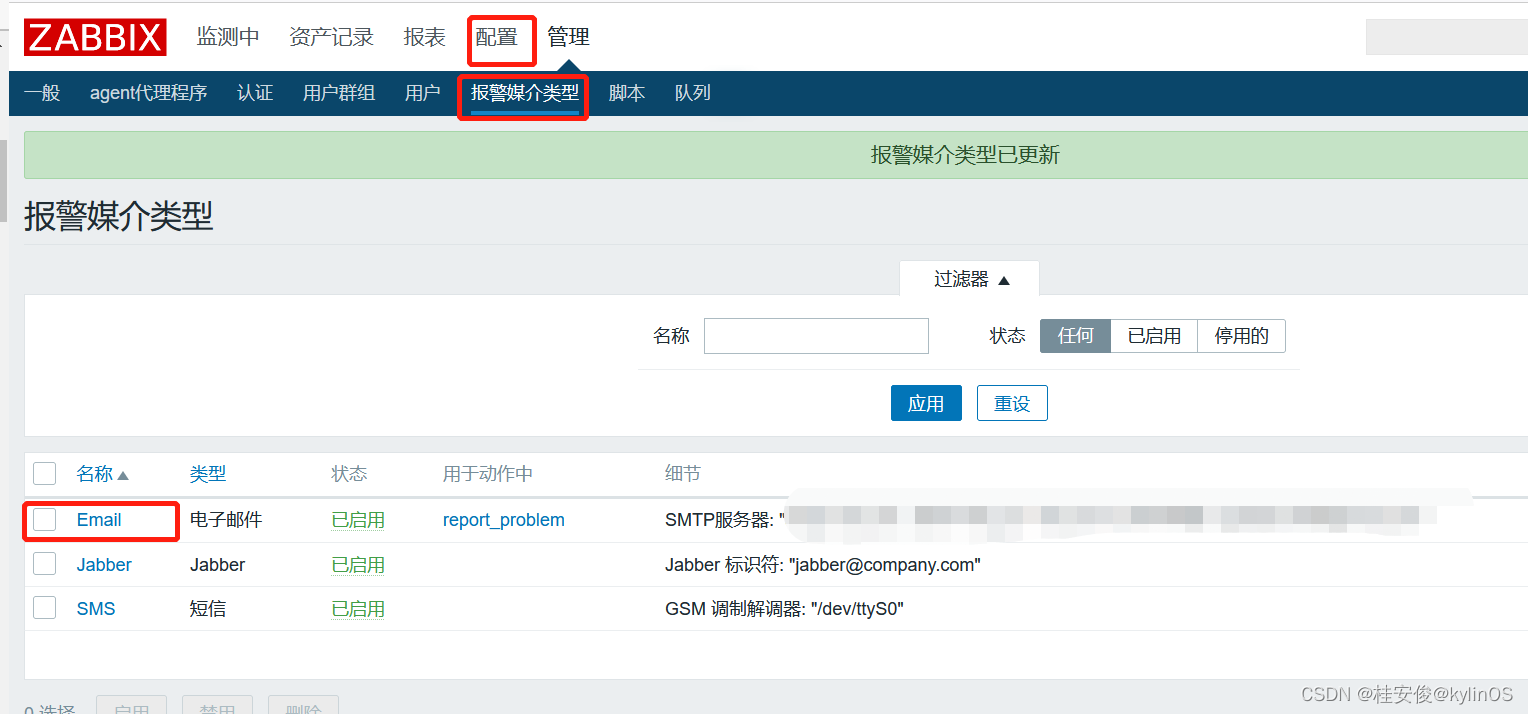Click the 短信 type cell
1528x714 pixels.
point(208,609)
